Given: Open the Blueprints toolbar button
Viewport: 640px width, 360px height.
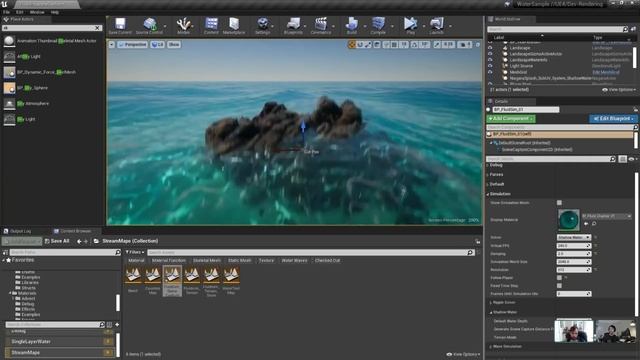Looking at the screenshot, I should click(293, 26).
